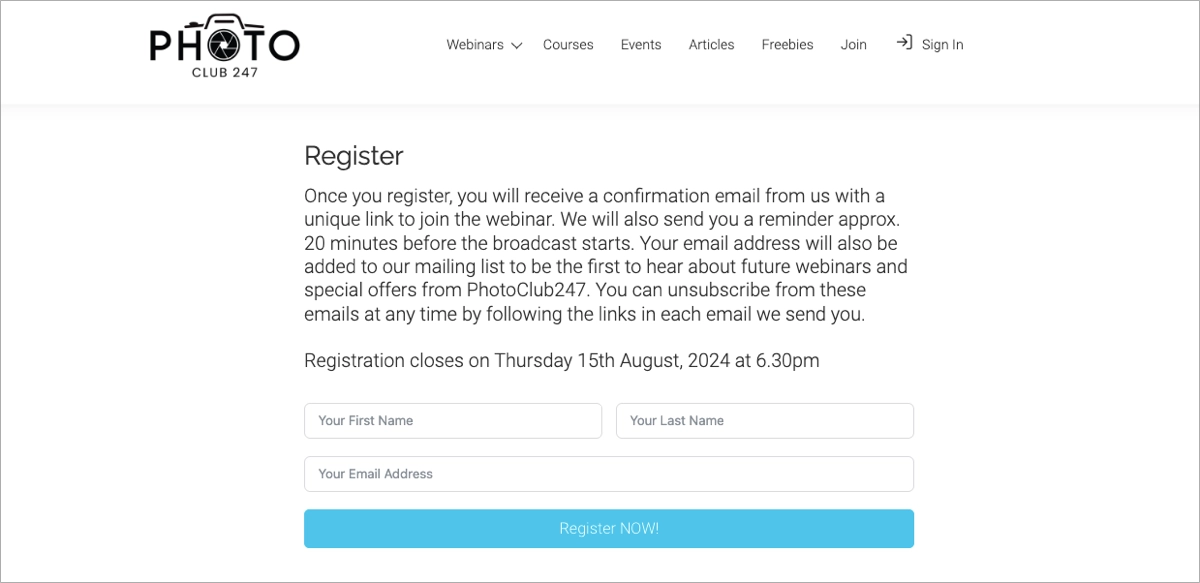Navigate to Articles
This screenshot has height=583, width=1200.
[x=711, y=45]
